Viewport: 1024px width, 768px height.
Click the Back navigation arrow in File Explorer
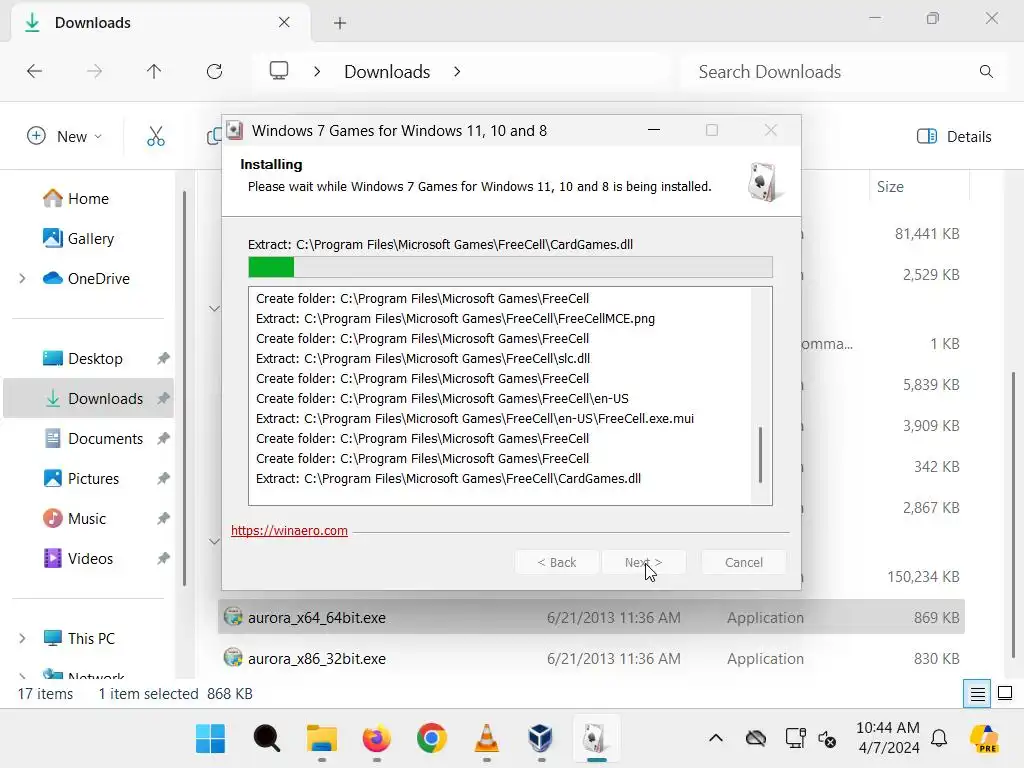point(35,71)
